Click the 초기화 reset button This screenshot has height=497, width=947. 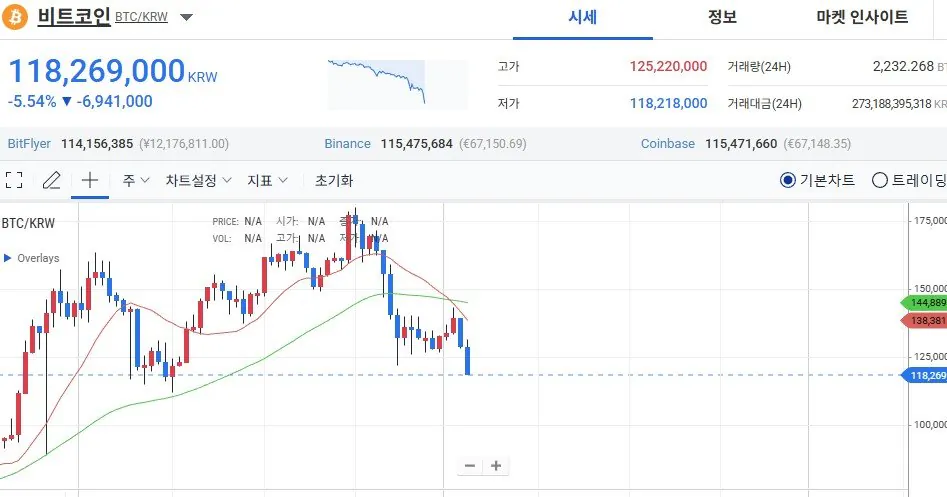coord(334,181)
